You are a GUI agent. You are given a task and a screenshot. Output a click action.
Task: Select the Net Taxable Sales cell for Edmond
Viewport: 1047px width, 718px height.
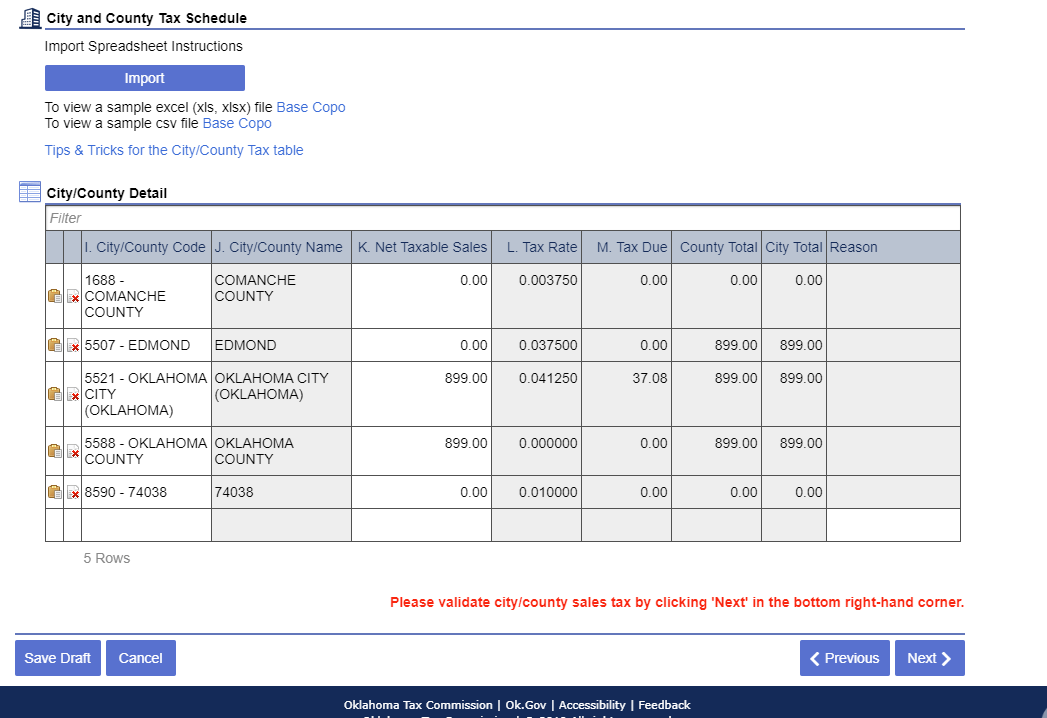421,345
